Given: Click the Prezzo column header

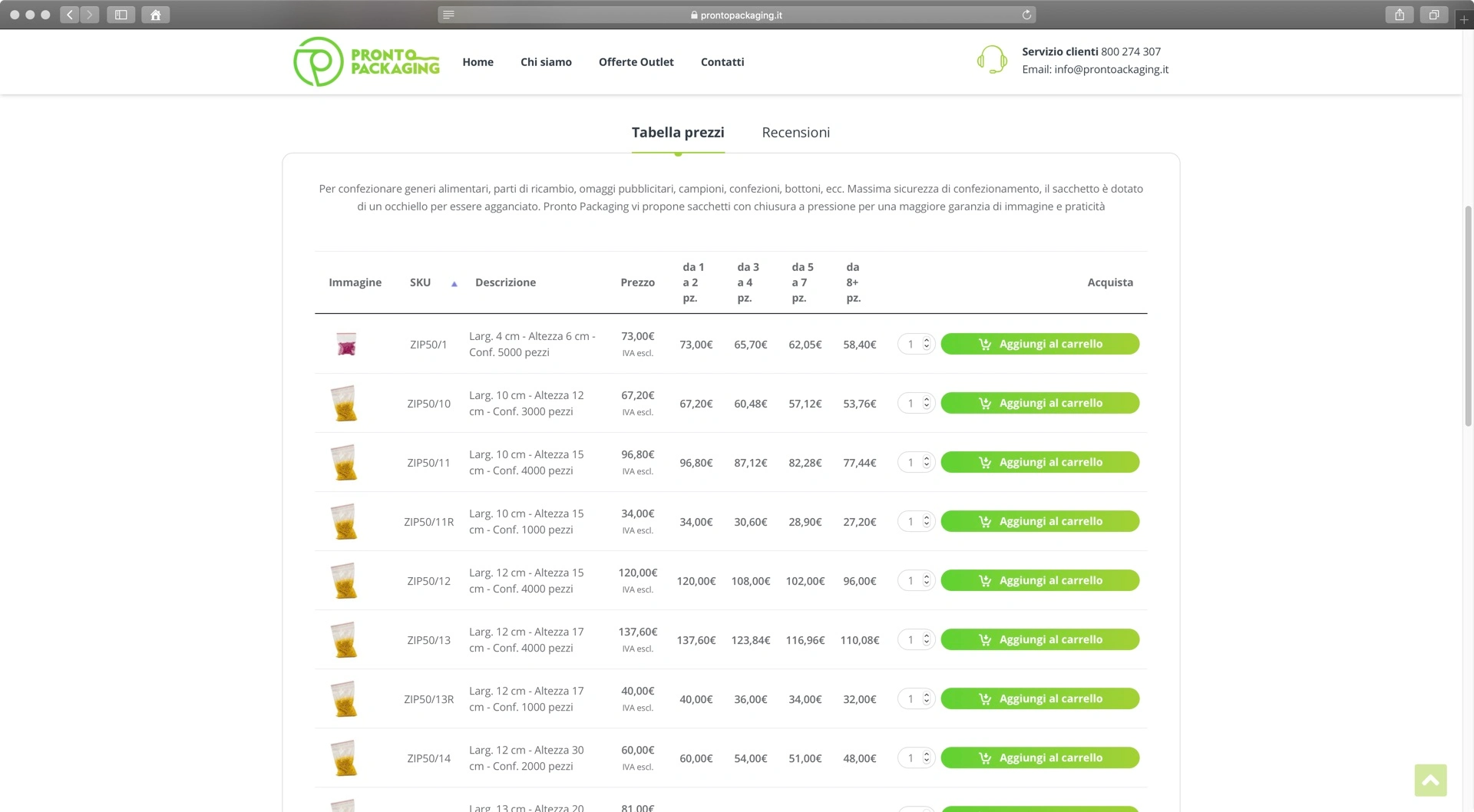Looking at the screenshot, I should tap(637, 282).
